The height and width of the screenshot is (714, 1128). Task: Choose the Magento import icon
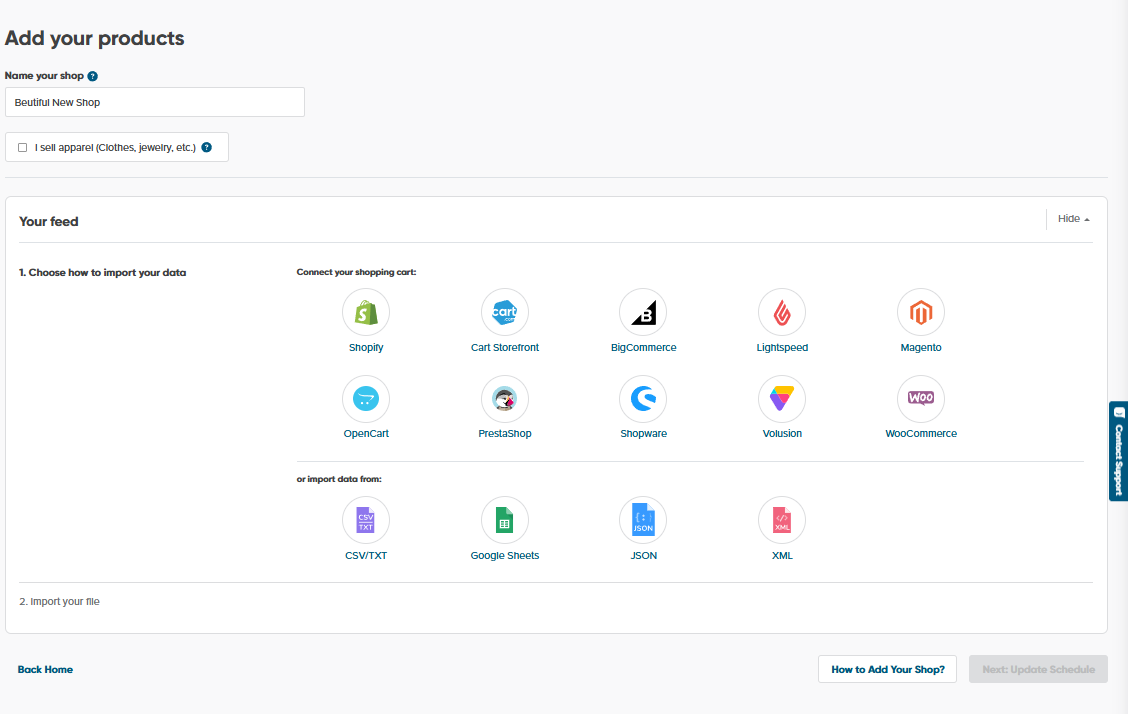[x=920, y=311]
